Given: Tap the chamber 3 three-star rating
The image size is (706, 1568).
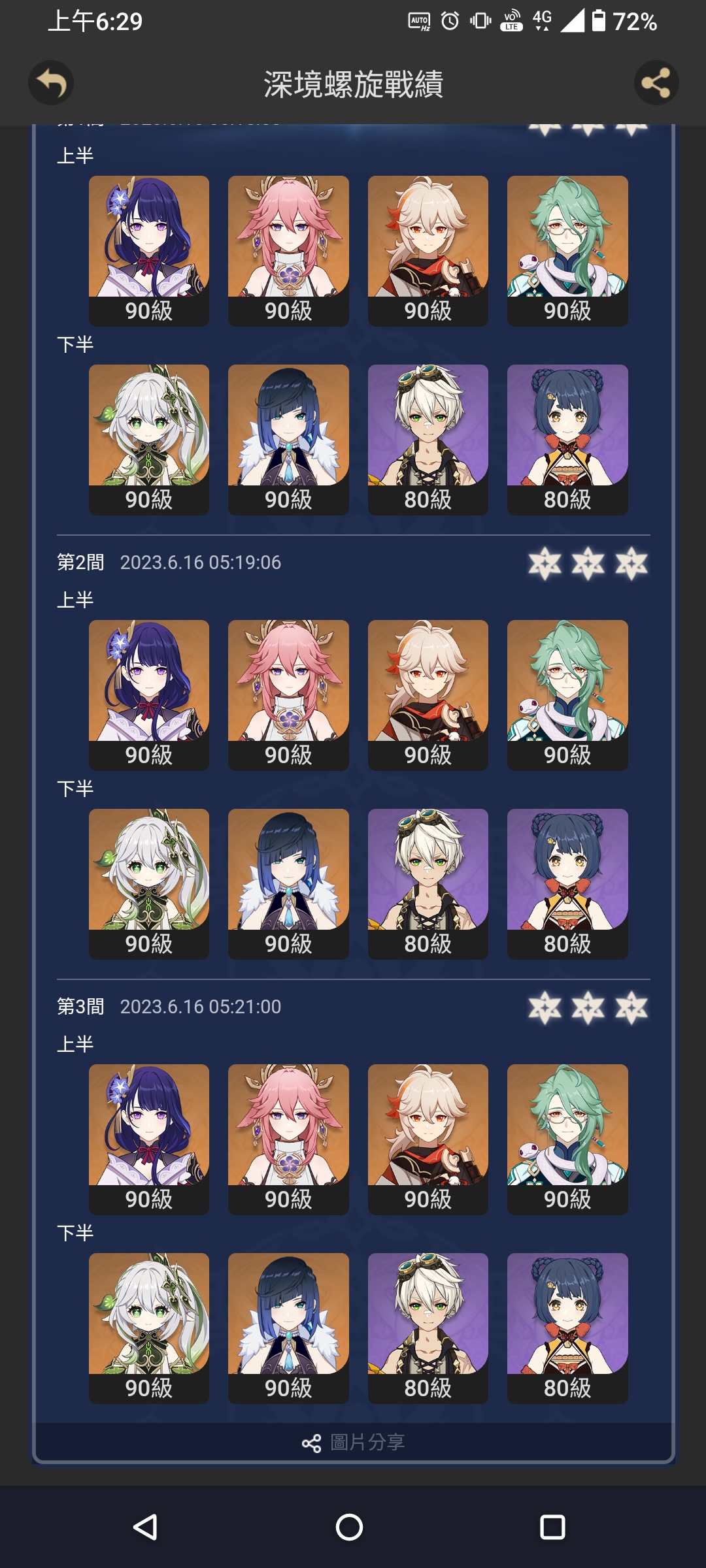Looking at the screenshot, I should coord(588,1007).
